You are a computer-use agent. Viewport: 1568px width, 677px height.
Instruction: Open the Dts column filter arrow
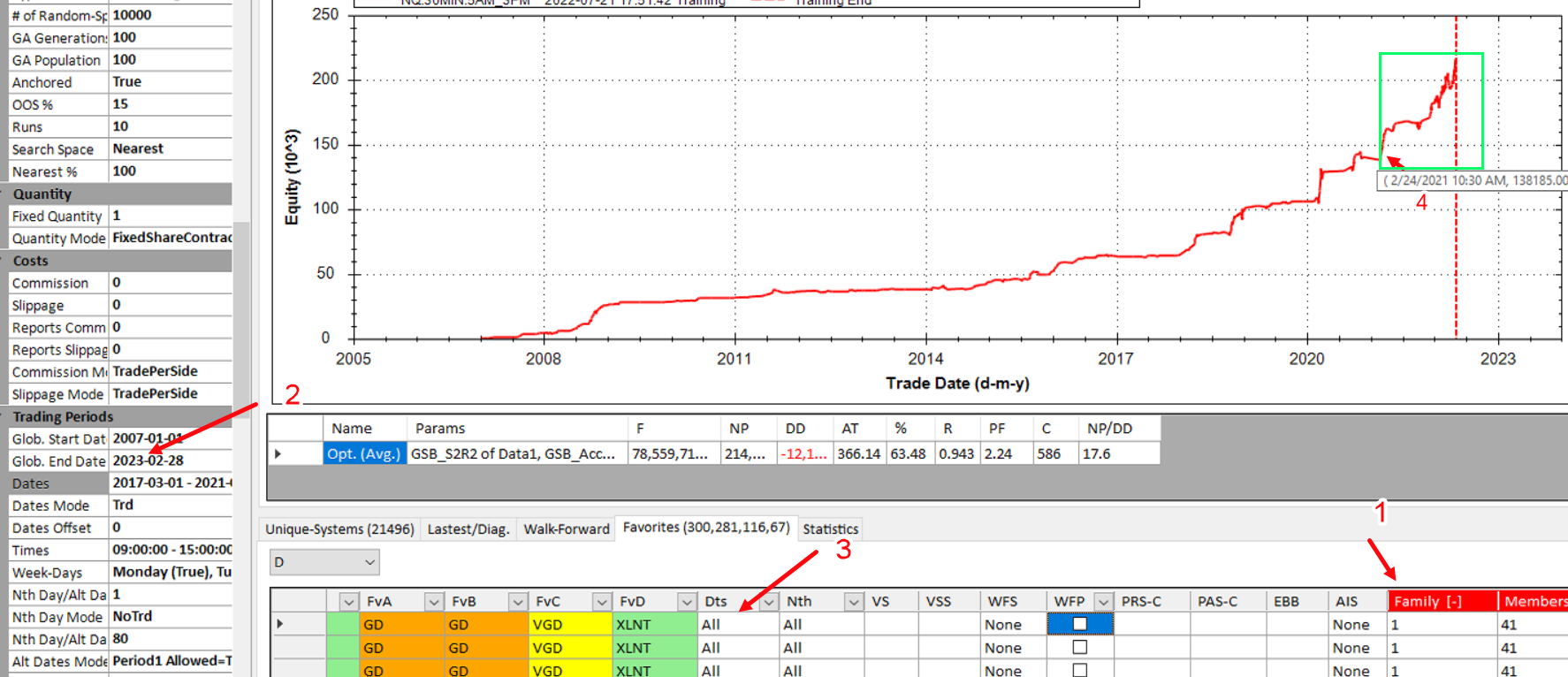point(687,602)
